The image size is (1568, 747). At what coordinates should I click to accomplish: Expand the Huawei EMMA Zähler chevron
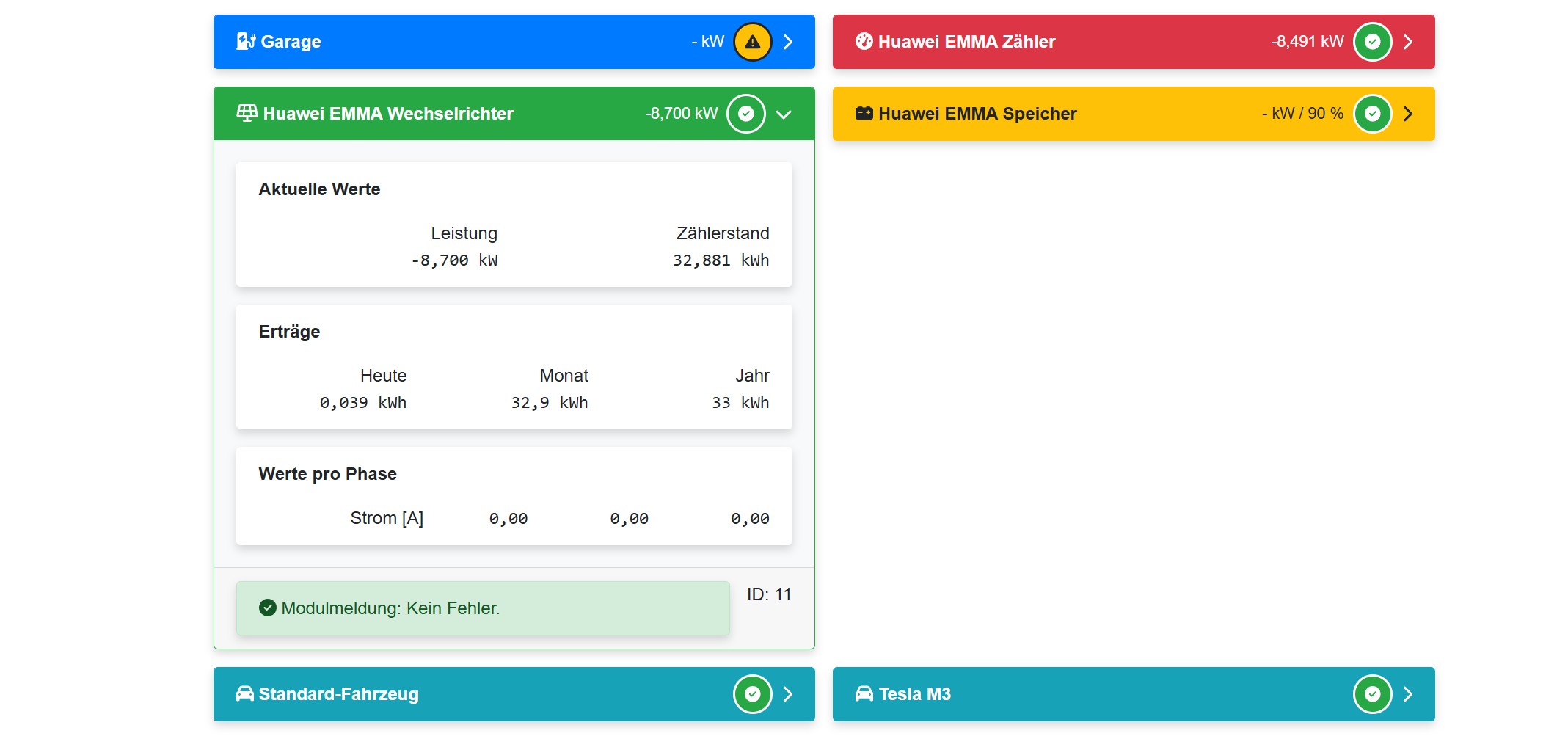click(1408, 42)
